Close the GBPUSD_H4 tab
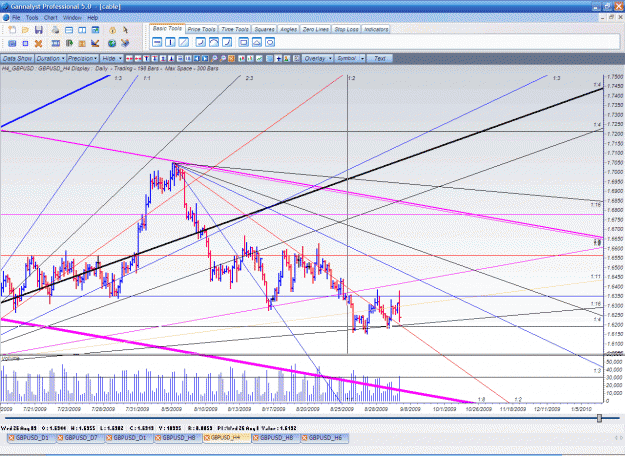The height and width of the screenshot is (456, 625). pyautogui.click(x=207, y=438)
